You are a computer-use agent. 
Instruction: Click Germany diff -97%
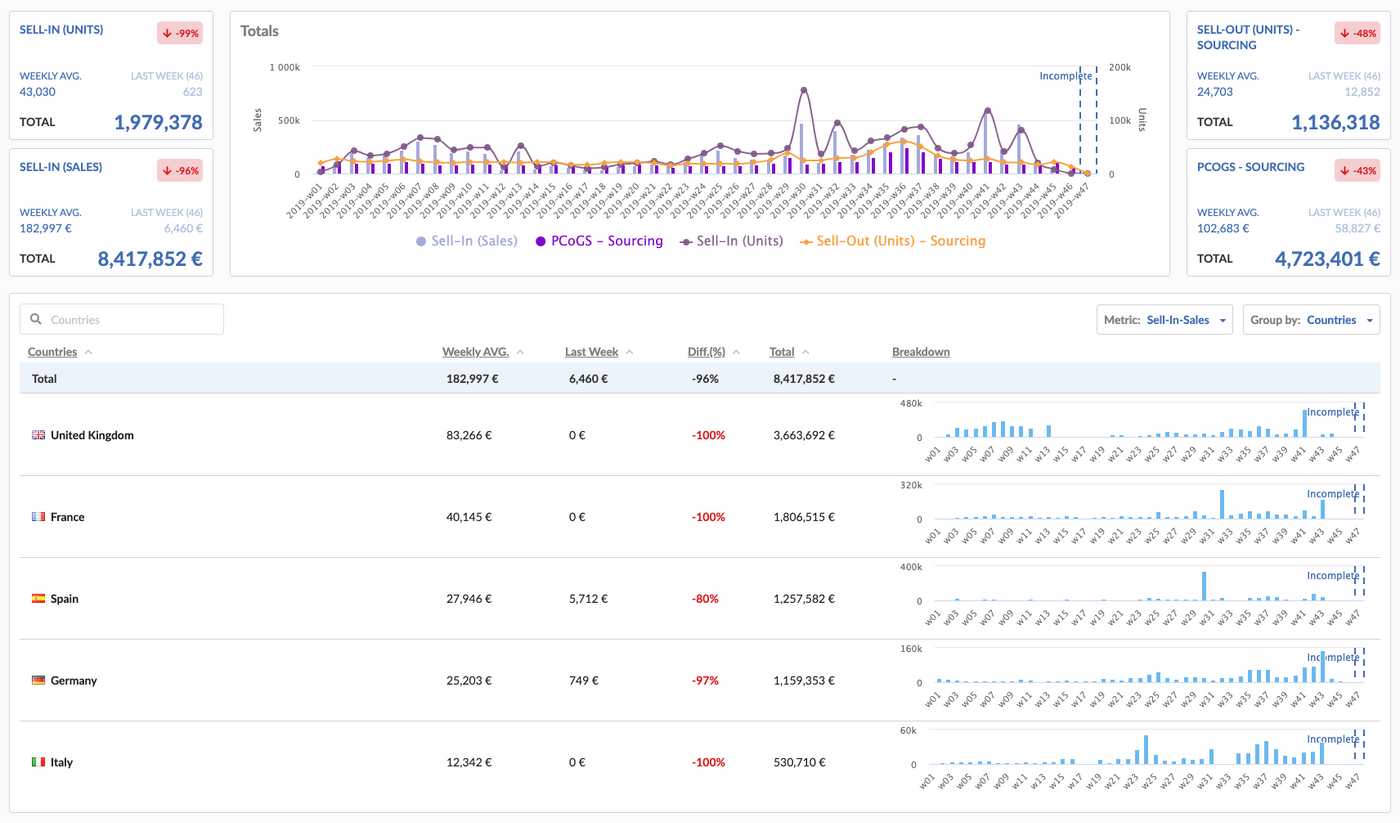pos(705,681)
